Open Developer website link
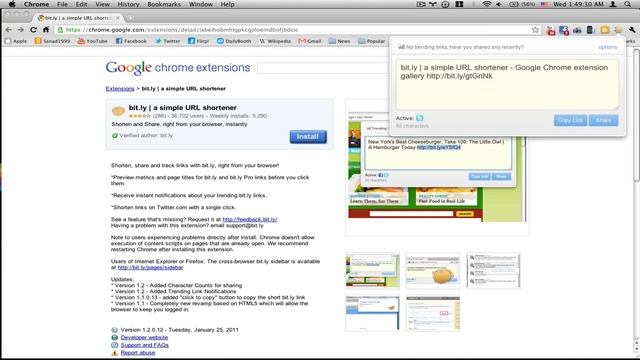The height and width of the screenshot is (360, 640). pyautogui.click(x=144, y=337)
